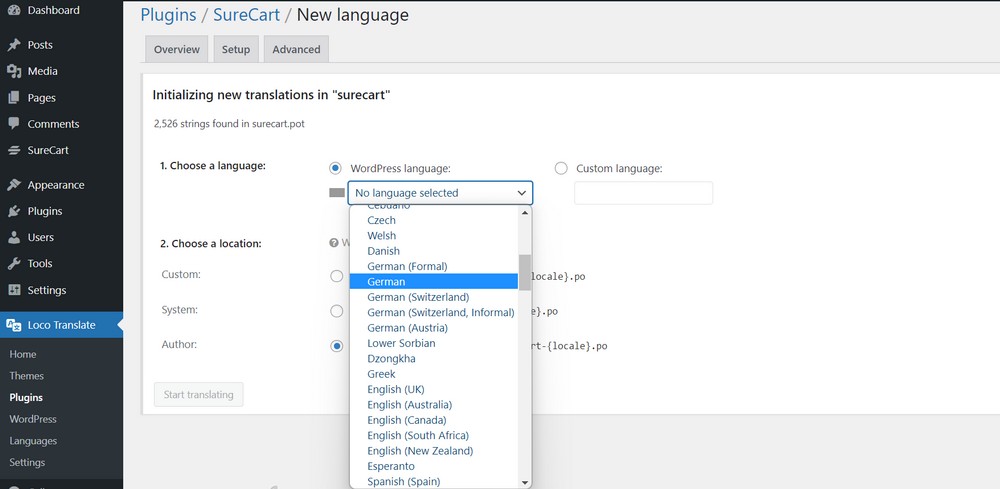Viewport: 1000px width, 489px height.
Task: Open Loco Translate Plugins submenu item
Action: tap(26, 397)
